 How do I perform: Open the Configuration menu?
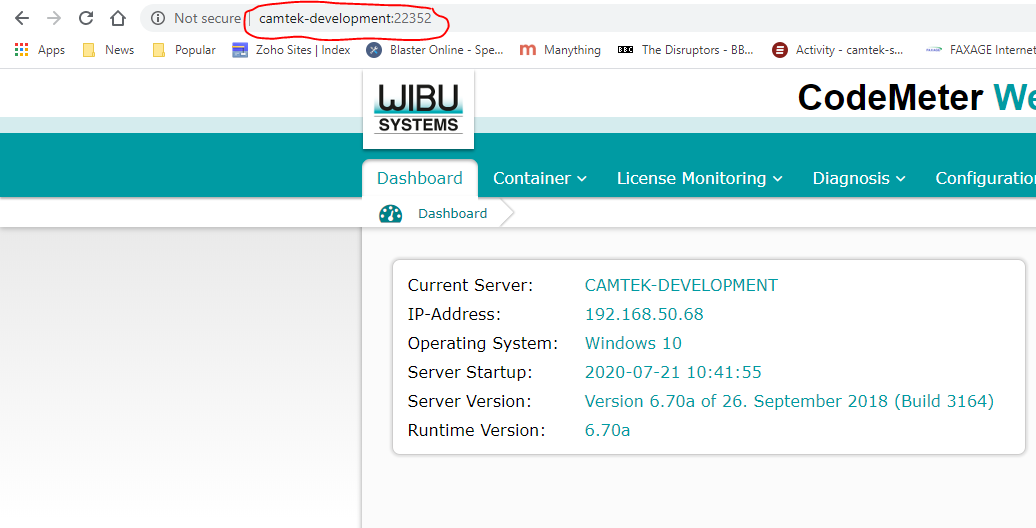pos(985,178)
